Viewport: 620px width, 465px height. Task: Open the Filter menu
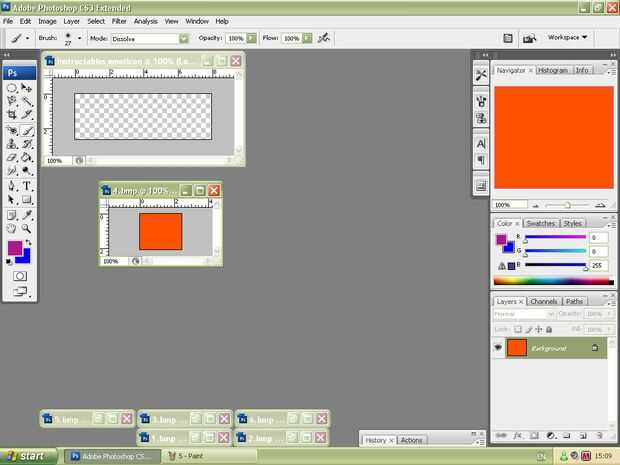click(119, 21)
